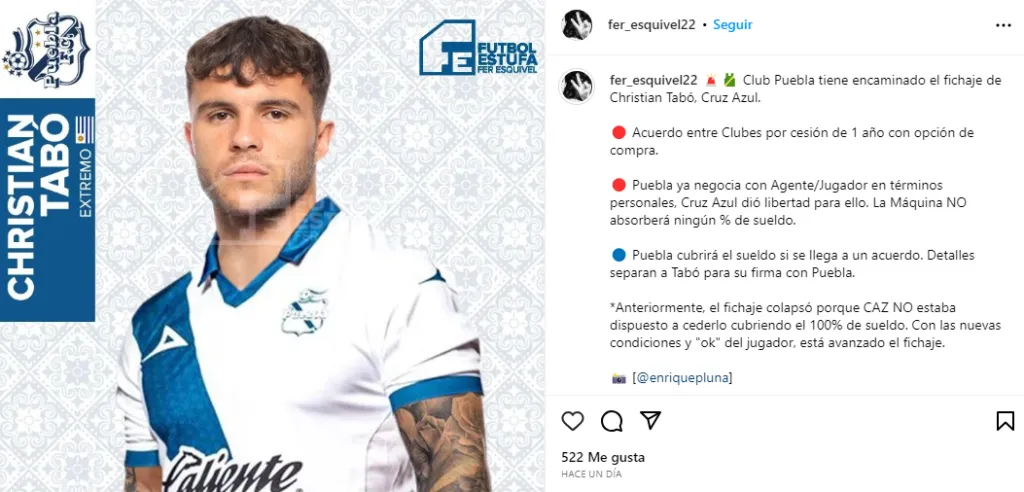1024x492 pixels.
Task: Open the @enriquepluna mention link
Action: tap(682, 378)
